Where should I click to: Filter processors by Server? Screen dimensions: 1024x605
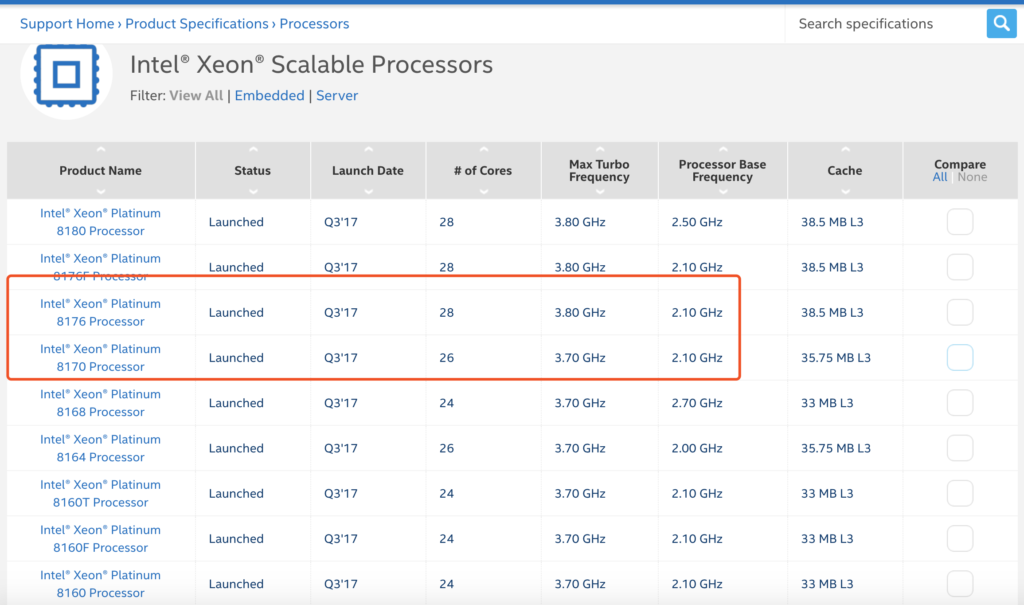tap(337, 95)
